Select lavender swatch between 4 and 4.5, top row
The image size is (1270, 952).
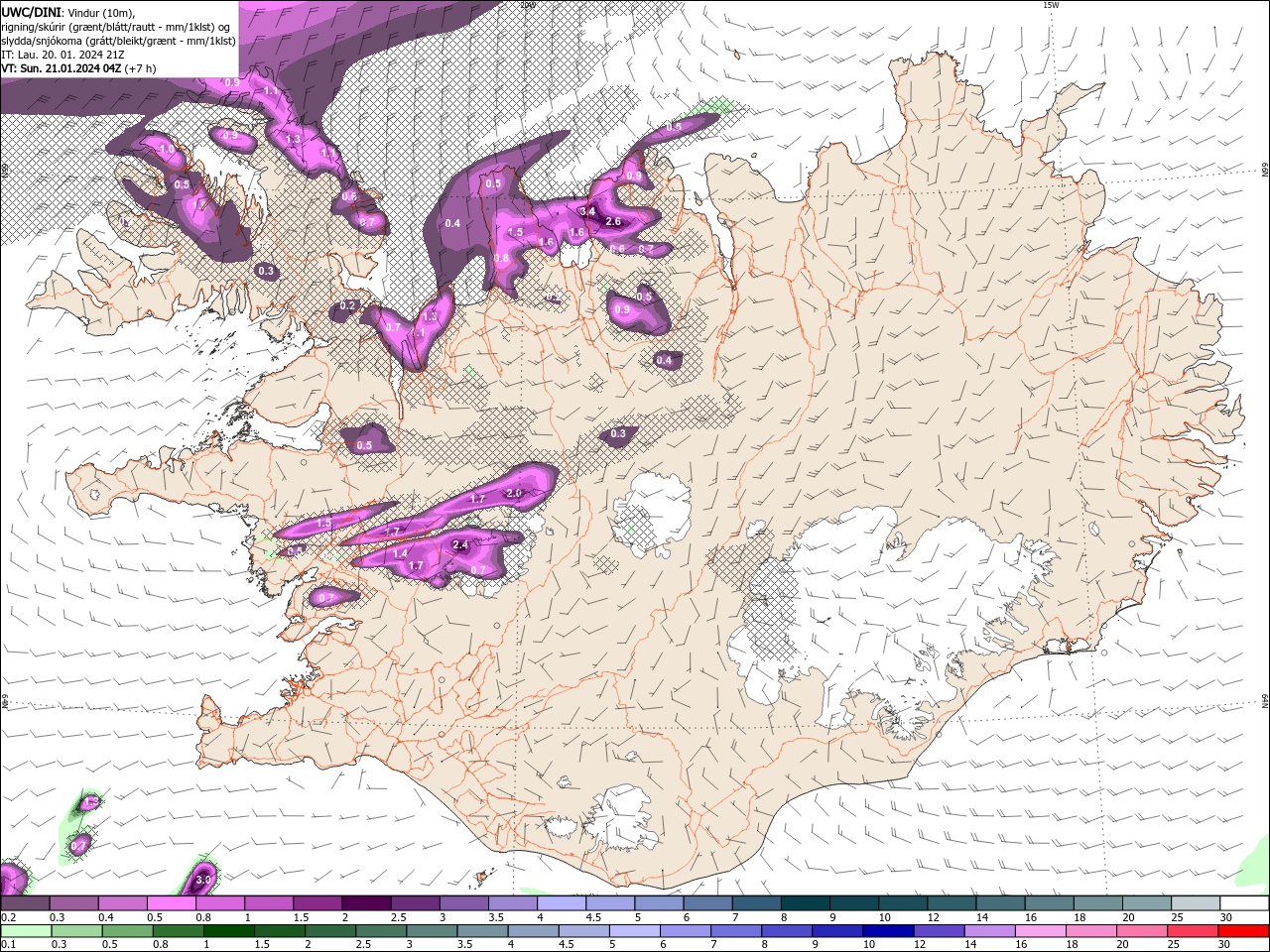561,902
